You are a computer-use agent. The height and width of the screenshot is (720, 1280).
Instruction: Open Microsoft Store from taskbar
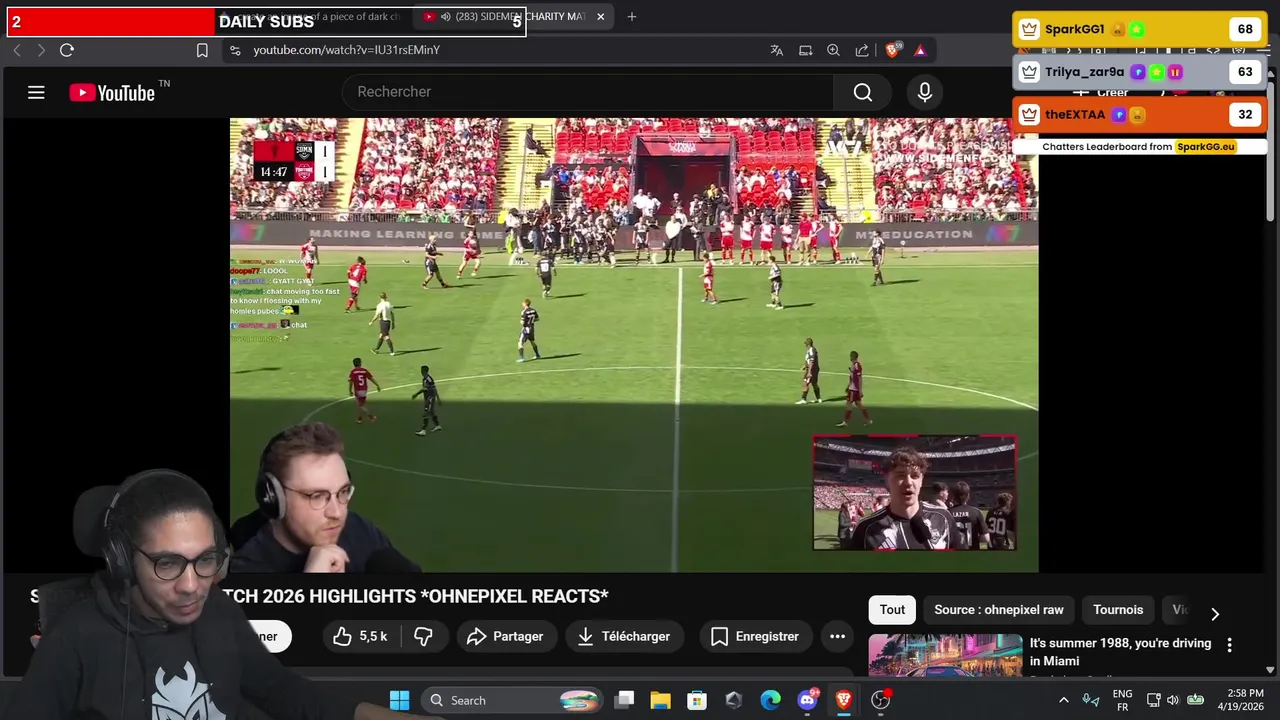coord(697,700)
